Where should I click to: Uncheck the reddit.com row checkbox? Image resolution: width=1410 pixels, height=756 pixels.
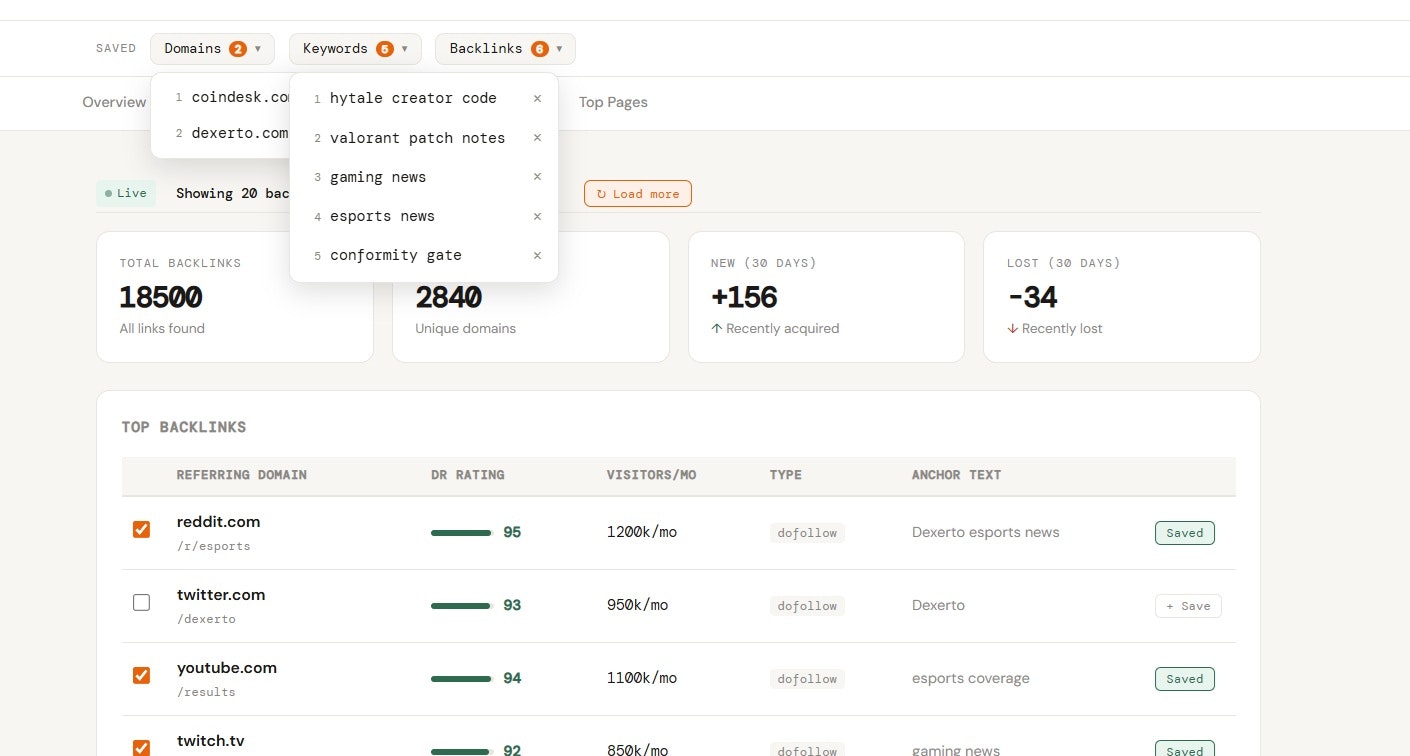tap(141, 529)
